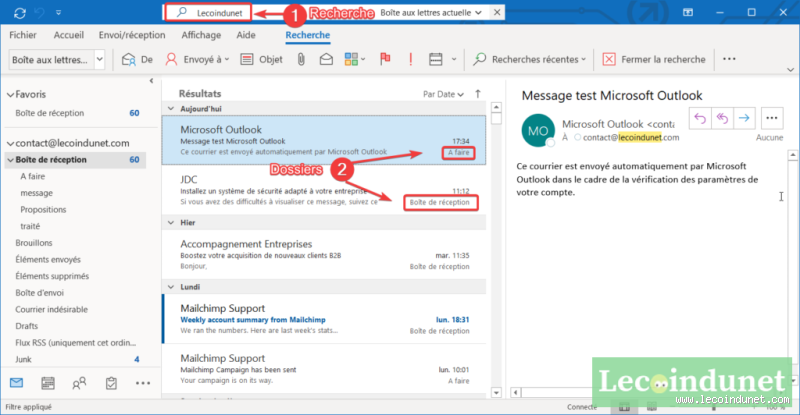Image resolution: width=800 pixels, height=415 pixels.
Task: Clear the search with the X button
Action: coord(497,13)
